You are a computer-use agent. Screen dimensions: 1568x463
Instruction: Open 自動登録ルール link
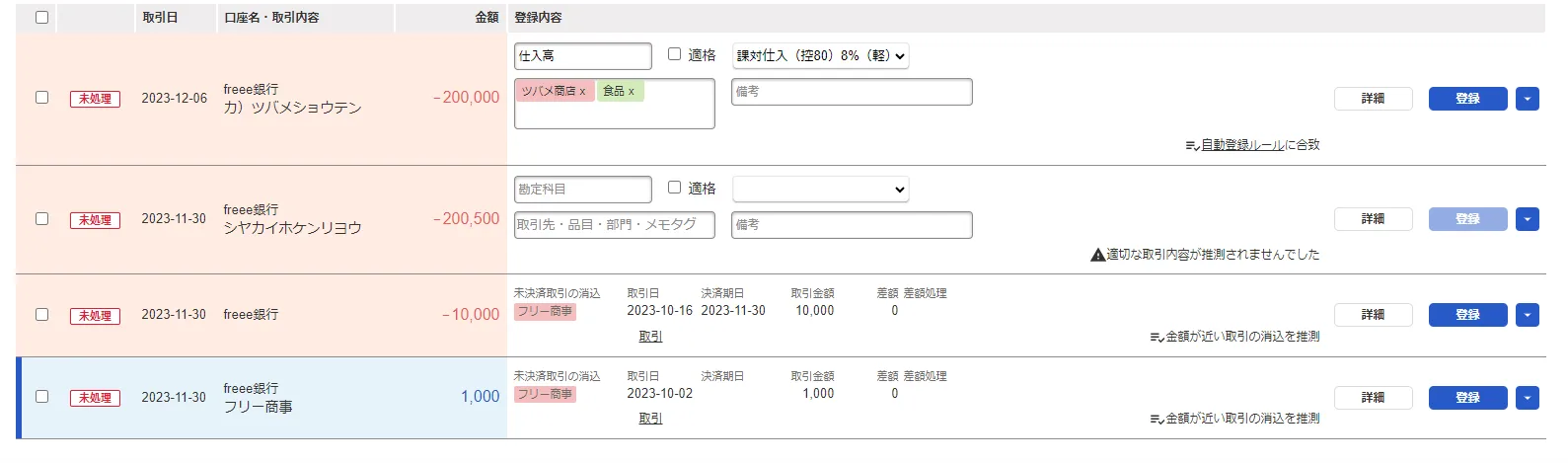click(1242, 144)
